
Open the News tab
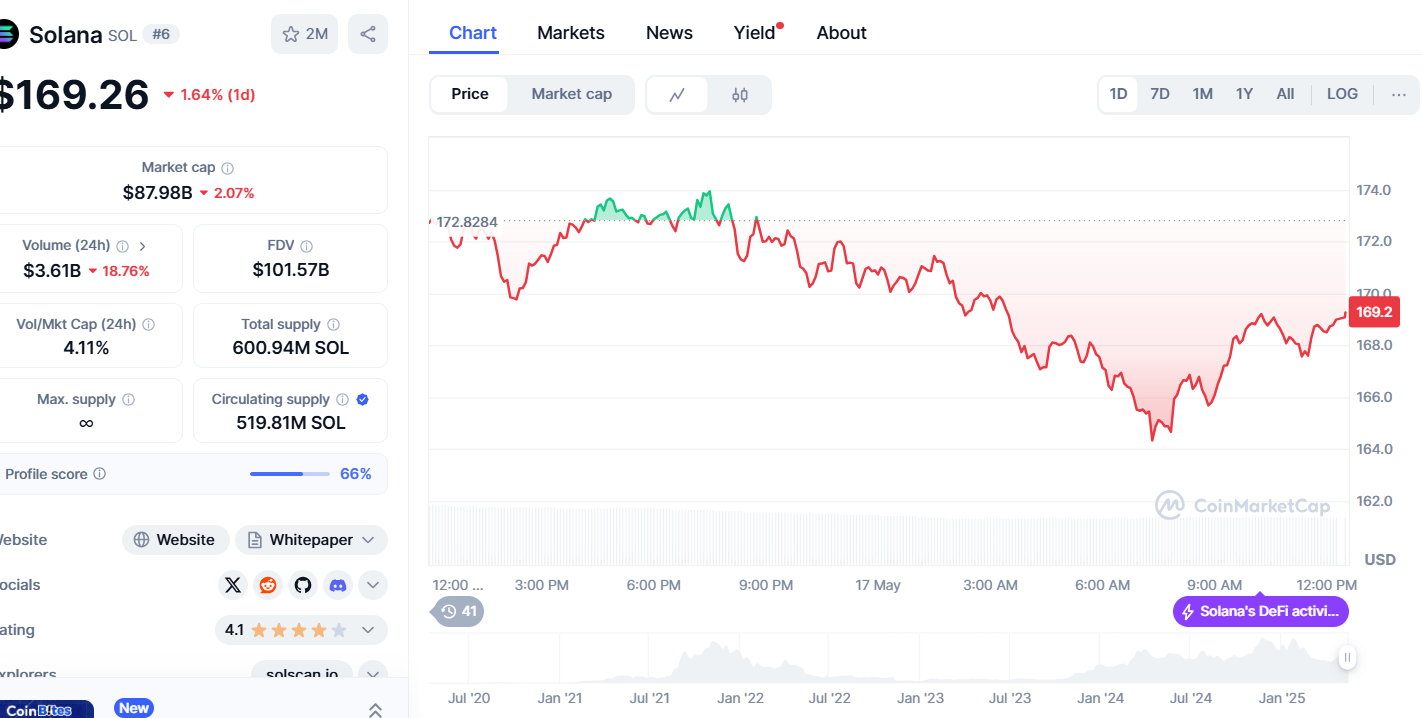point(669,33)
